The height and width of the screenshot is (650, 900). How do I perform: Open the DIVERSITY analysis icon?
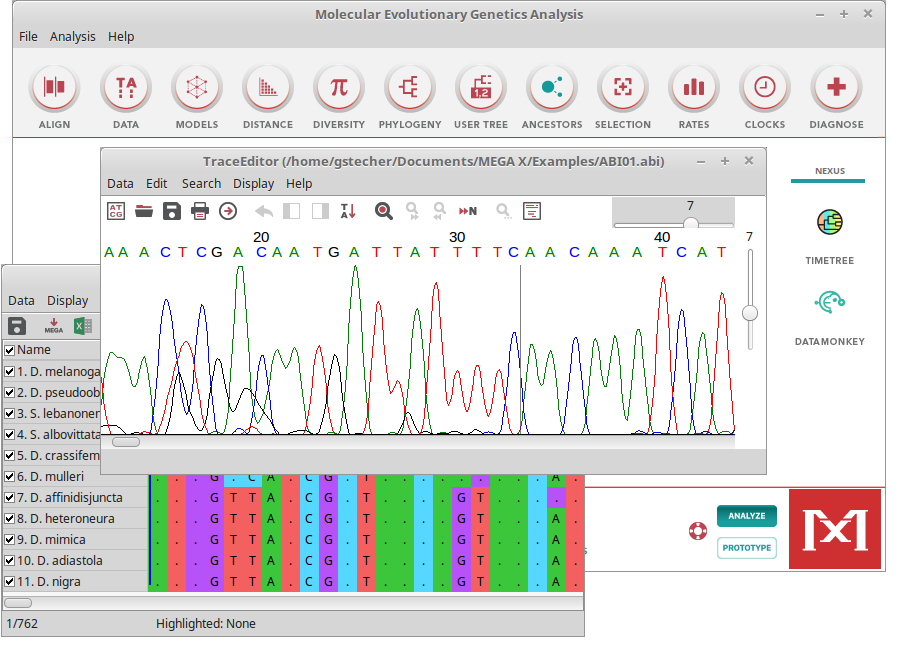(339, 87)
